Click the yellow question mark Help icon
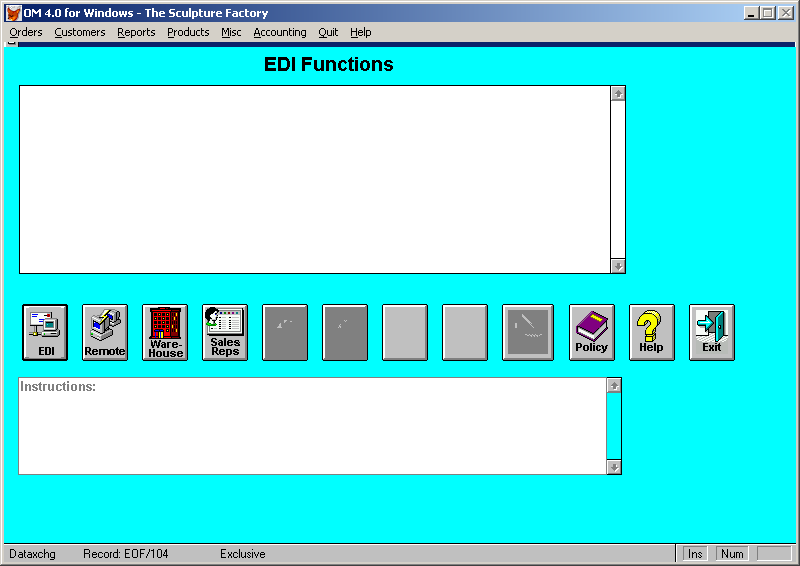The width and height of the screenshot is (800, 566). pos(652,333)
